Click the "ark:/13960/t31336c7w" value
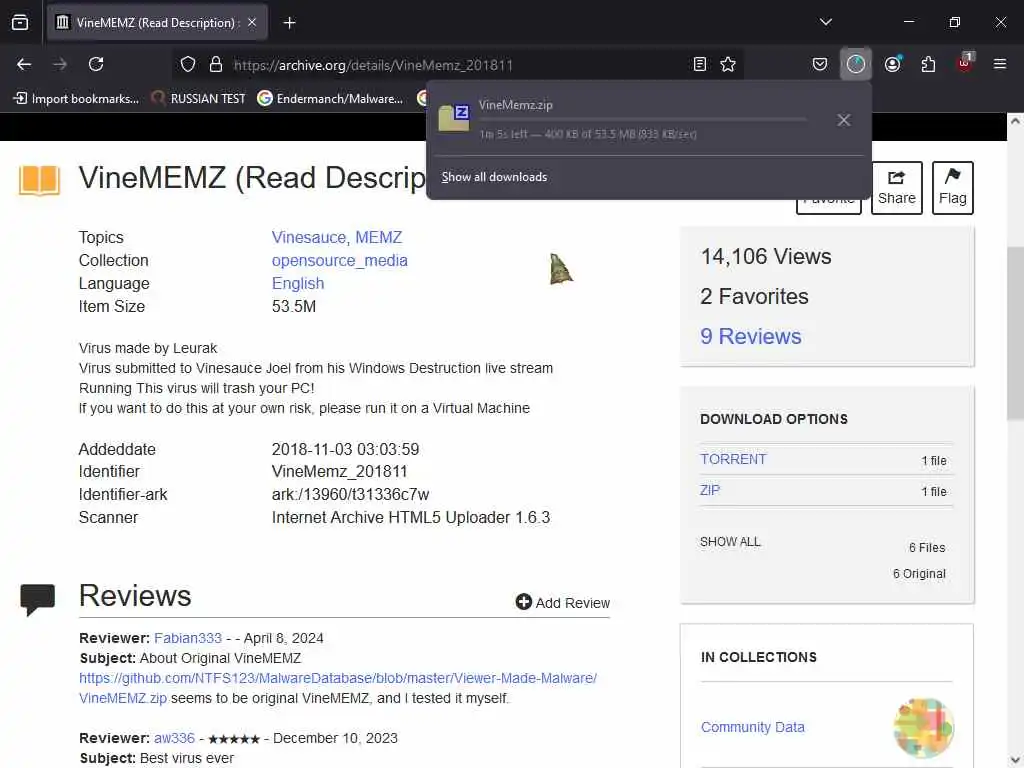Screen dimensions: 1024x768 pyautogui.click(x=351, y=494)
